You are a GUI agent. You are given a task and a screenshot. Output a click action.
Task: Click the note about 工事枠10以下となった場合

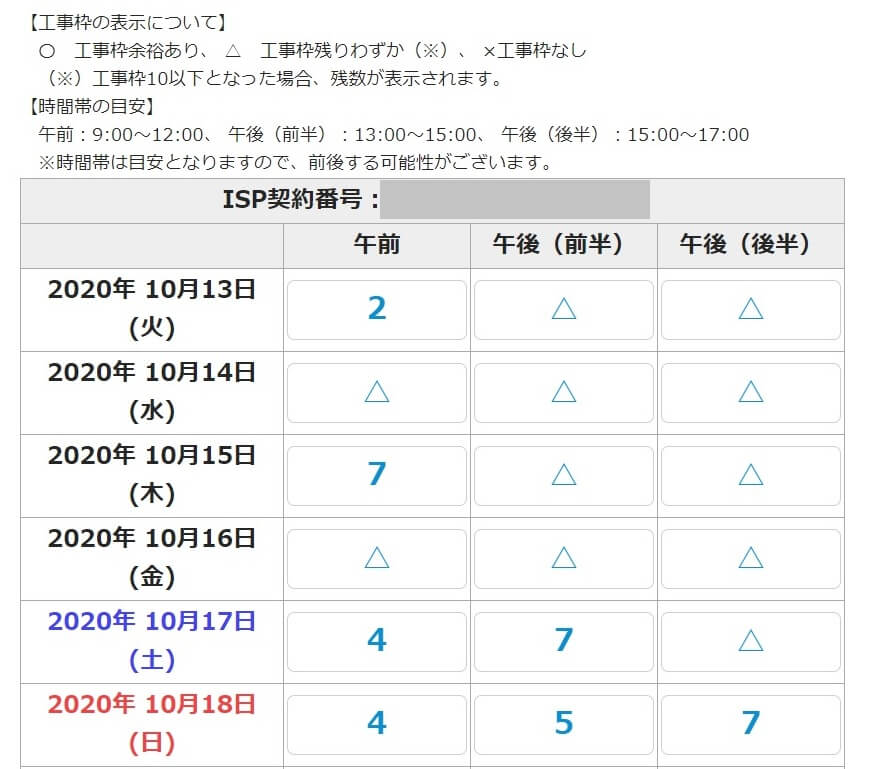(274, 78)
